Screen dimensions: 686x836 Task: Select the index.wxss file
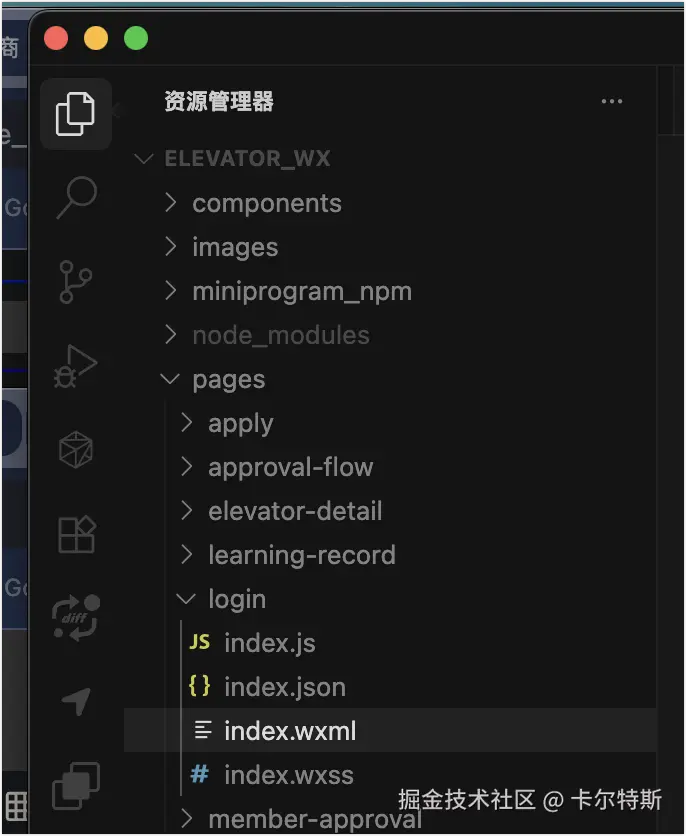[288, 775]
